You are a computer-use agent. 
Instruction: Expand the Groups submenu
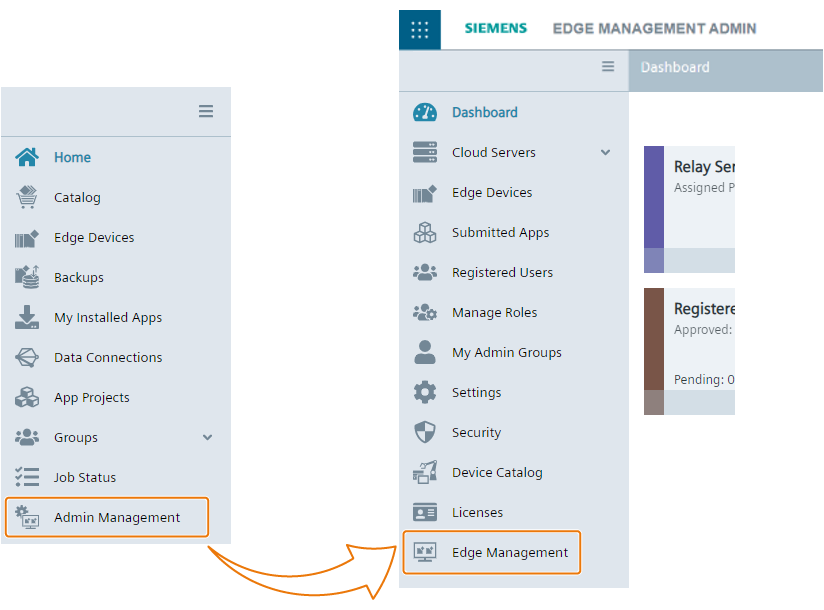point(207,437)
